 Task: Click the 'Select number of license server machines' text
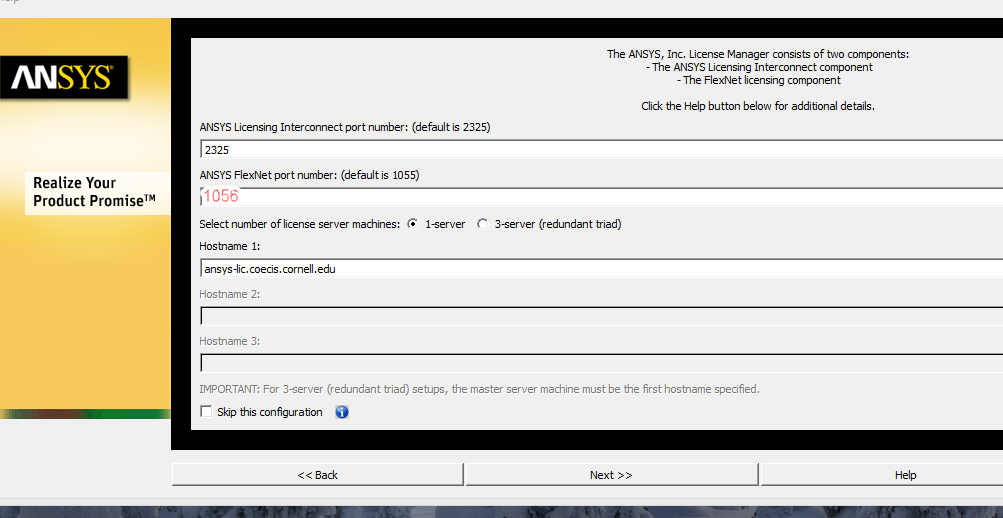[x=299, y=224]
